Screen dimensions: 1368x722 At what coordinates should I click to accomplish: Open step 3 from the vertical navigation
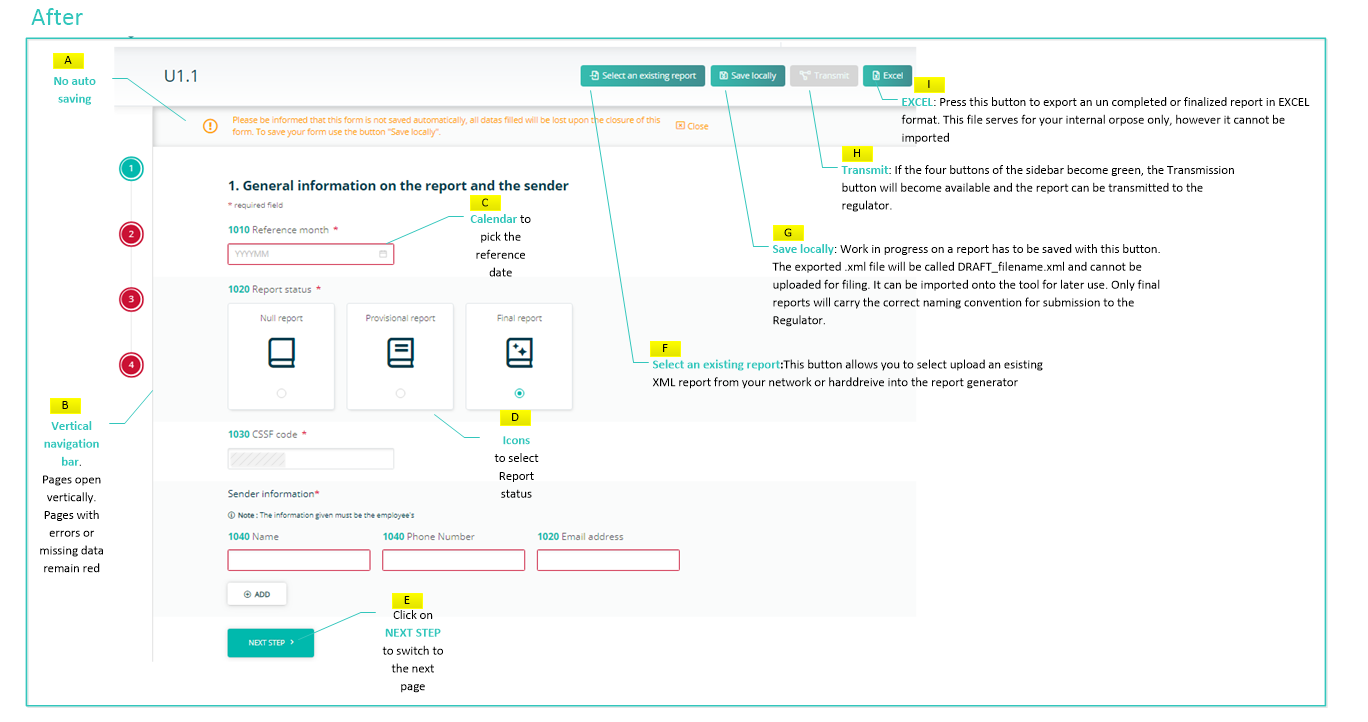click(x=130, y=299)
